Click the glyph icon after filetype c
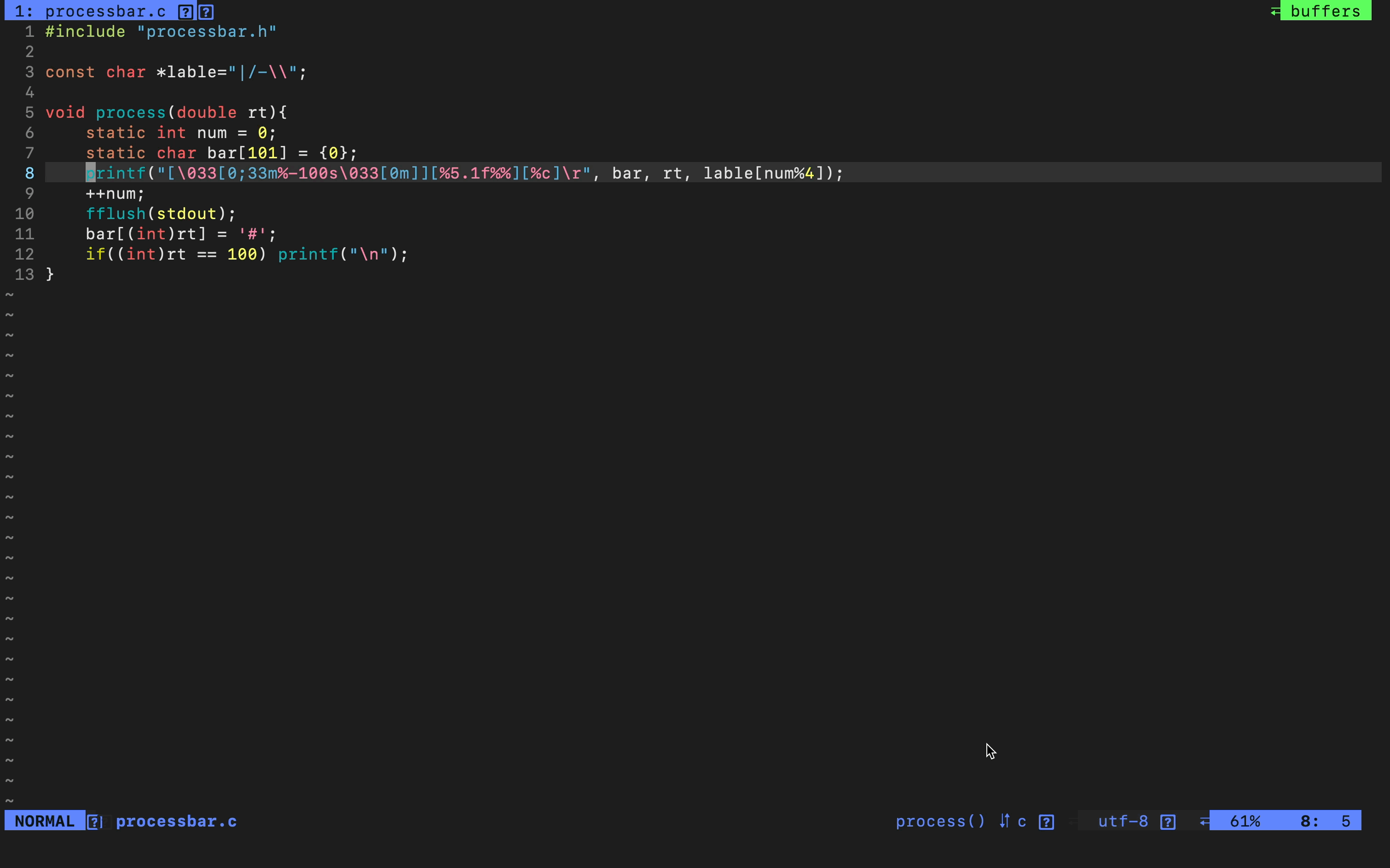 tap(1046, 822)
